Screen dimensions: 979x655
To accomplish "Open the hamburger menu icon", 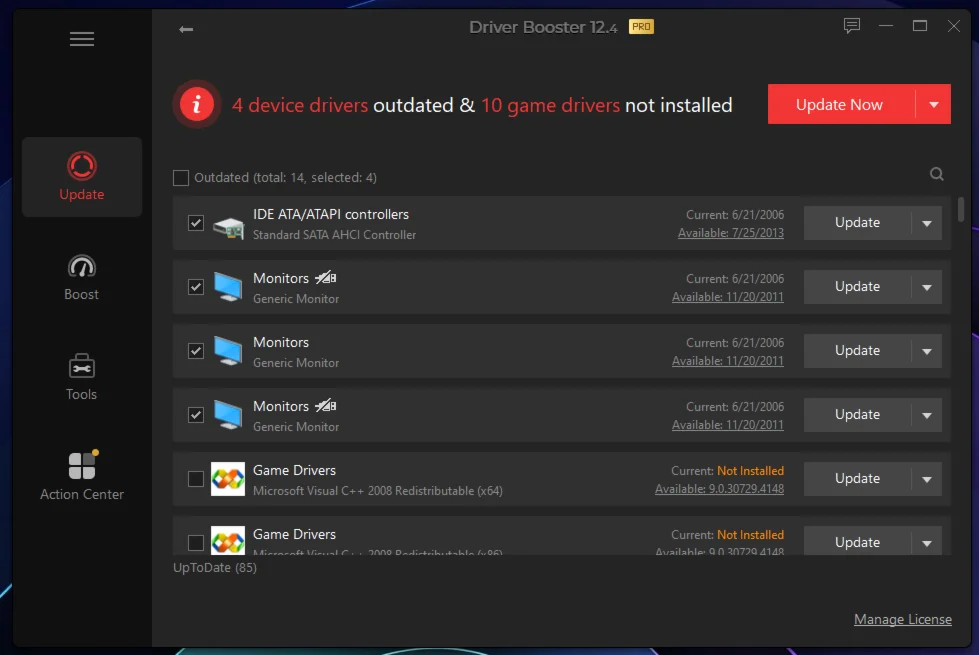I will 82,39.
